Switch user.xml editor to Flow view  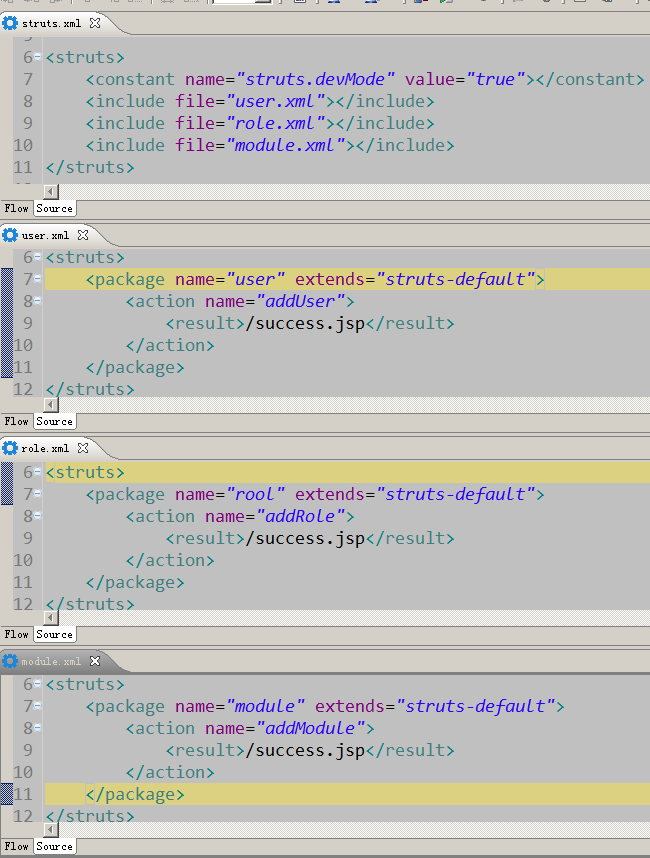coord(16,421)
